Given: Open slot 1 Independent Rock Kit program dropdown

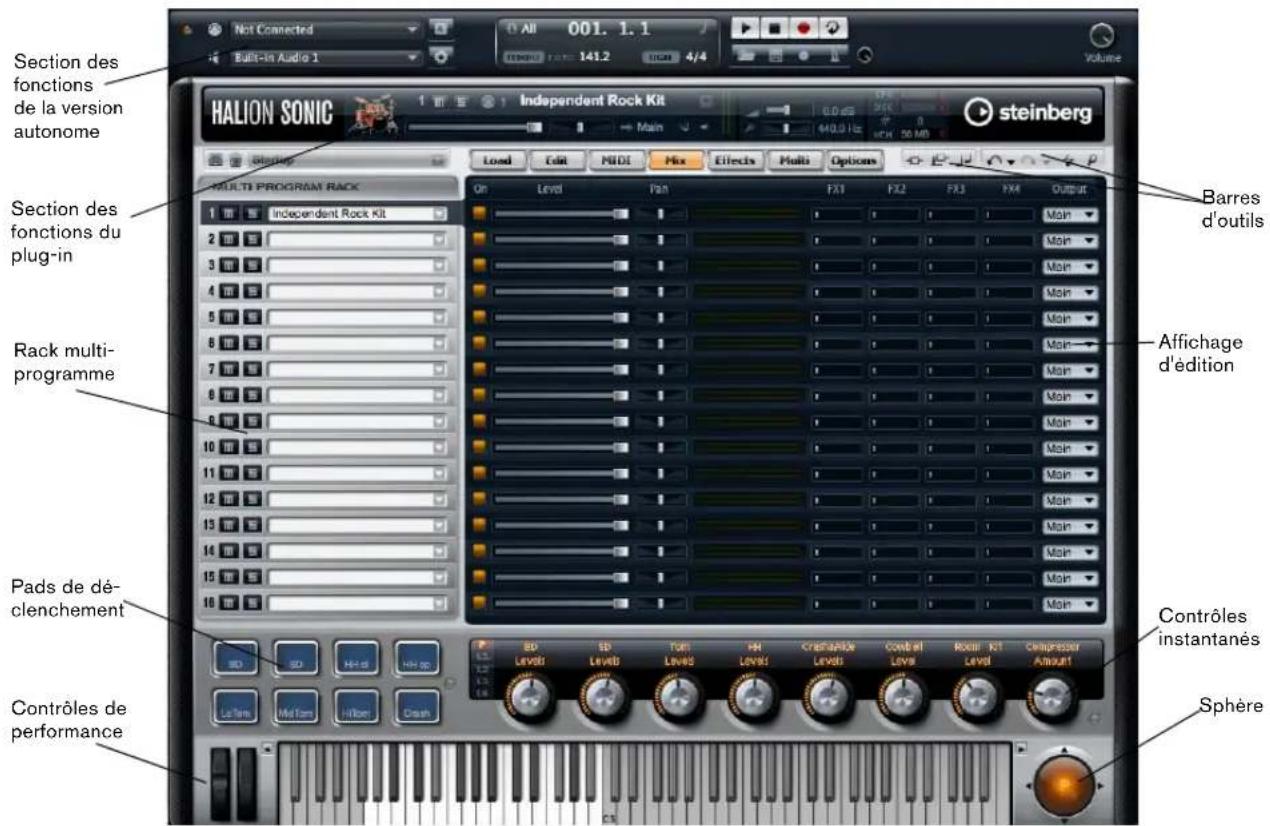Looking at the screenshot, I should tap(439, 213).
